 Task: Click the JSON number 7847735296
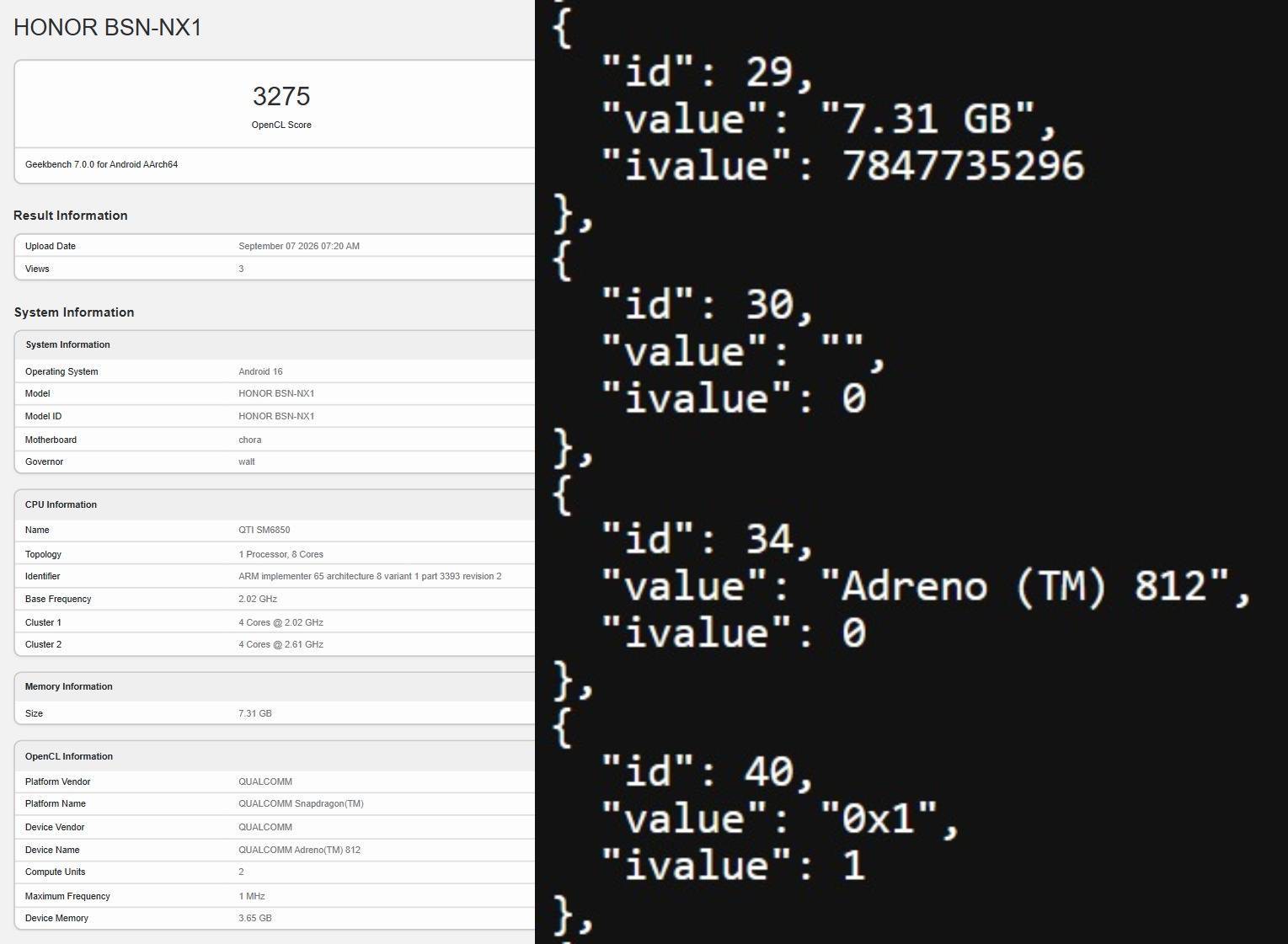[963, 165]
